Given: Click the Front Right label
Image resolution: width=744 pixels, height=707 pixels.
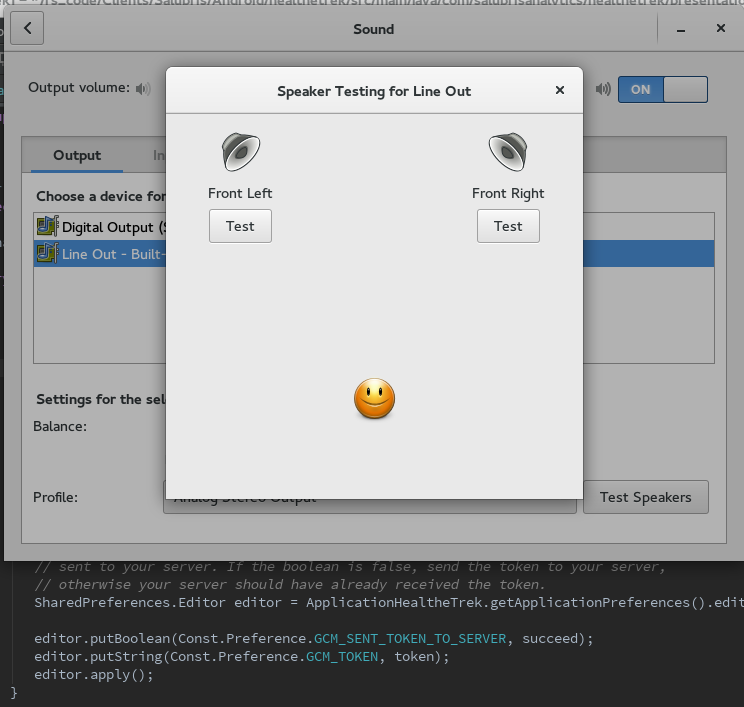Looking at the screenshot, I should pos(508,194).
